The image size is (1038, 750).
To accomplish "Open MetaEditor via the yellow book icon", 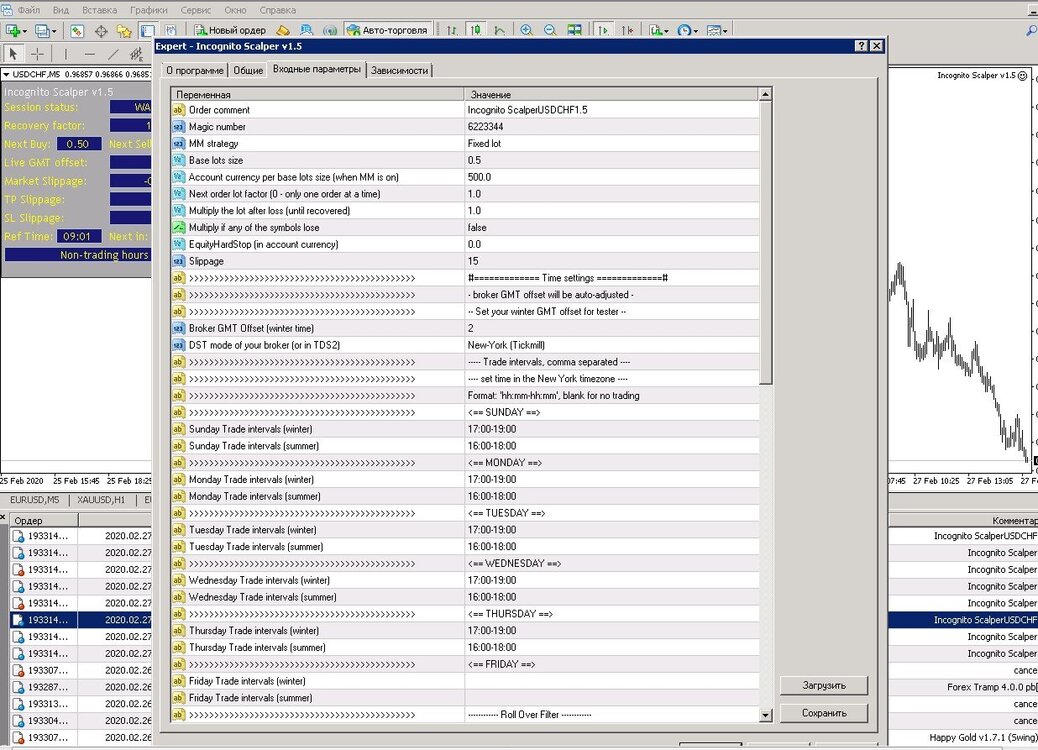I will coord(283,30).
